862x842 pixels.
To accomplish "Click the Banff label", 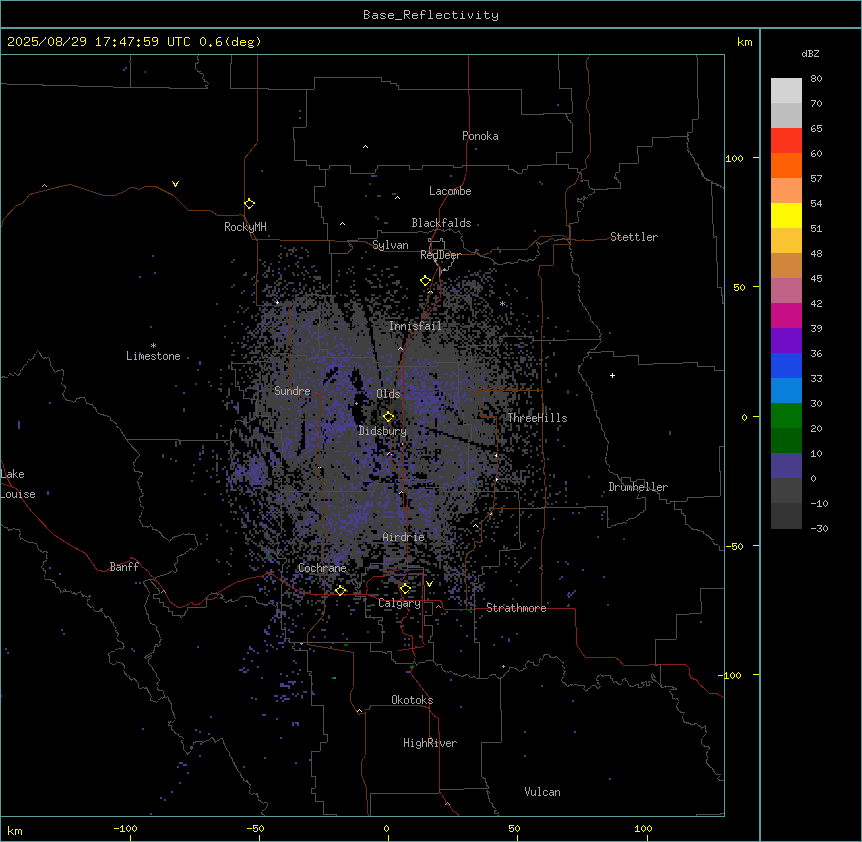I will (124, 567).
